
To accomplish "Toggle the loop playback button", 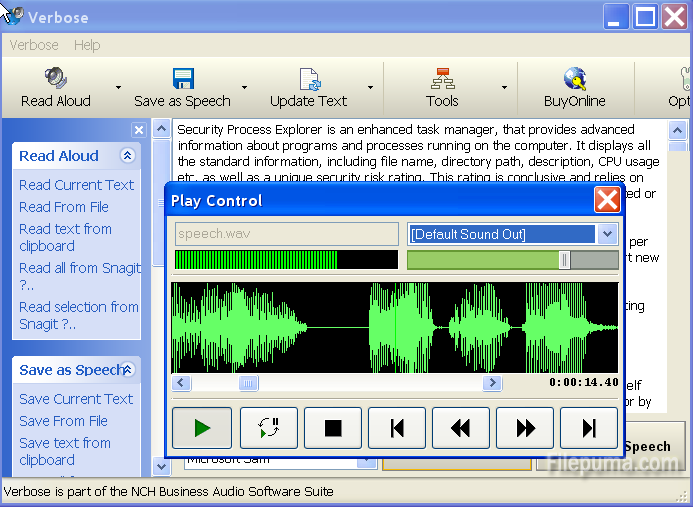I will pyautogui.click(x=269, y=428).
